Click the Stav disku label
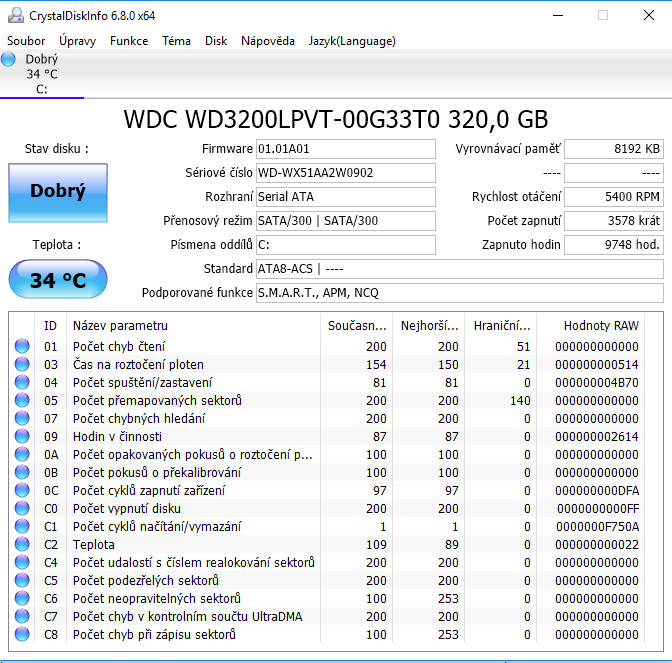This screenshot has height=663, width=672. pos(57,149)
